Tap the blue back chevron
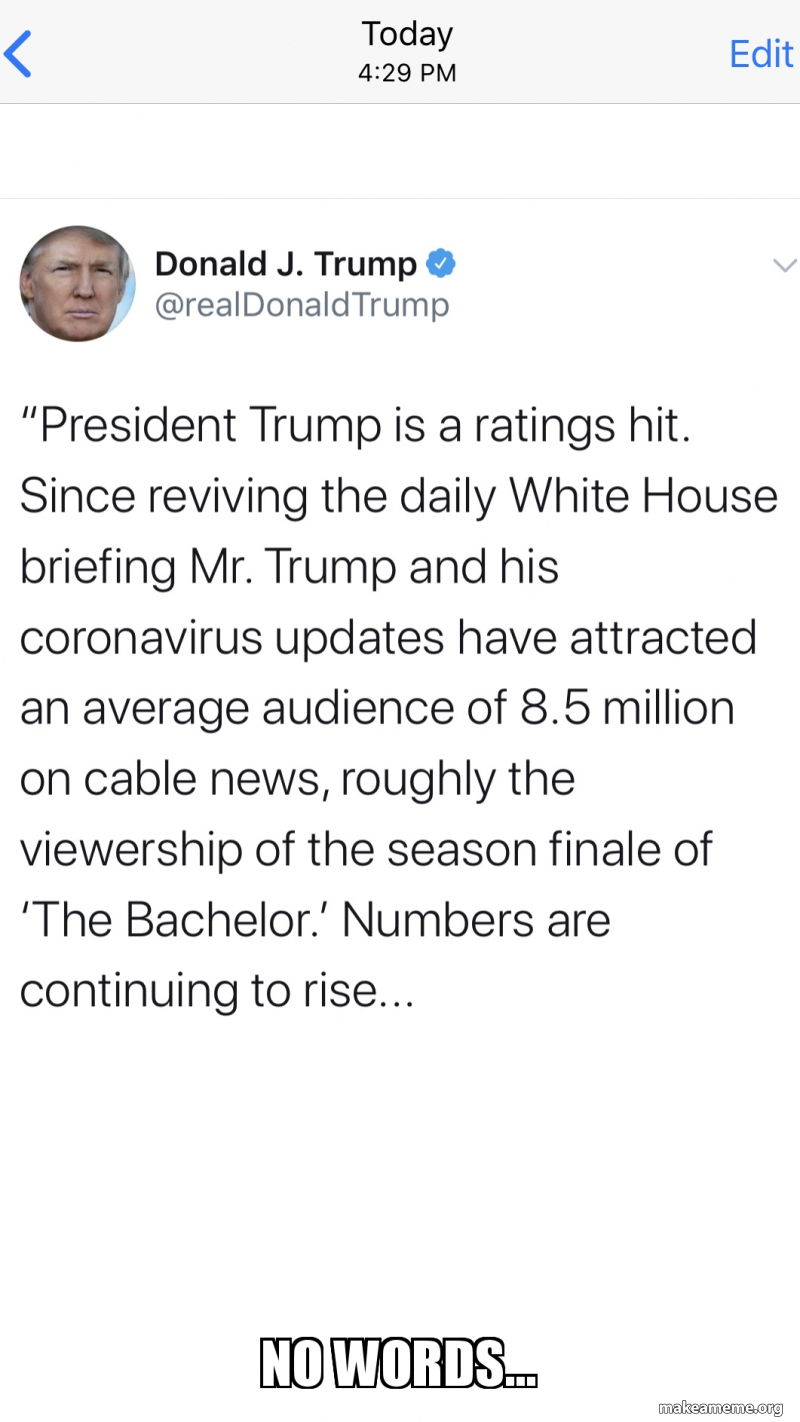The width and height of the screenshot is (800, 1422). pyautogui.click(x=20, y=54)
